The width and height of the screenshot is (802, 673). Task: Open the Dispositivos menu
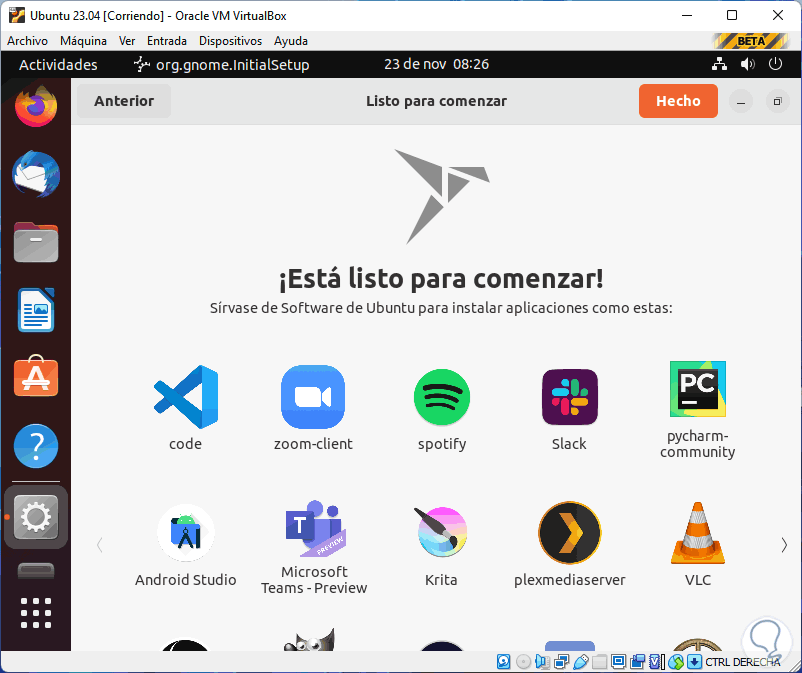(230, 41)
